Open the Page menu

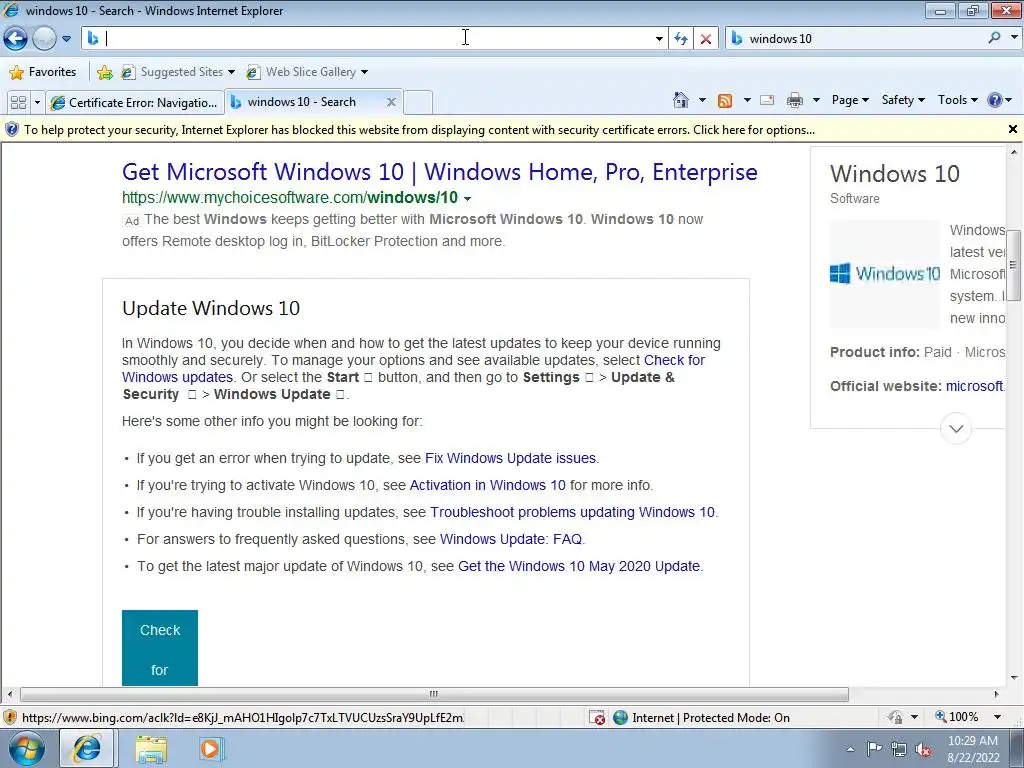point(850,100)
